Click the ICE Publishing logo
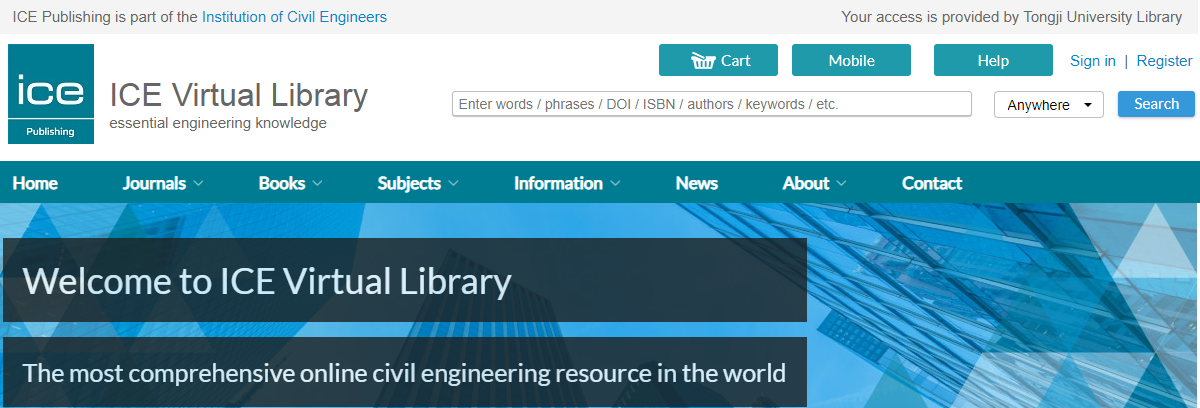 point(51,94)
